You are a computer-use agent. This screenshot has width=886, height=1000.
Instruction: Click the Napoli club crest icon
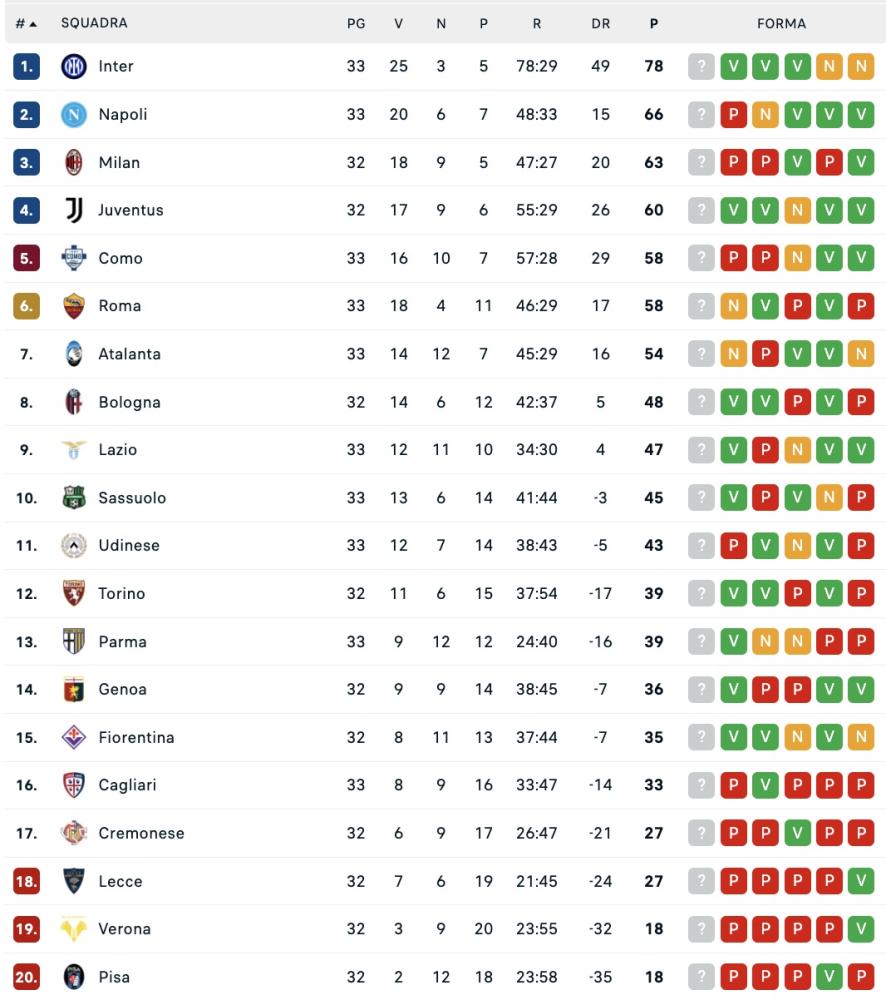point(74,115)
